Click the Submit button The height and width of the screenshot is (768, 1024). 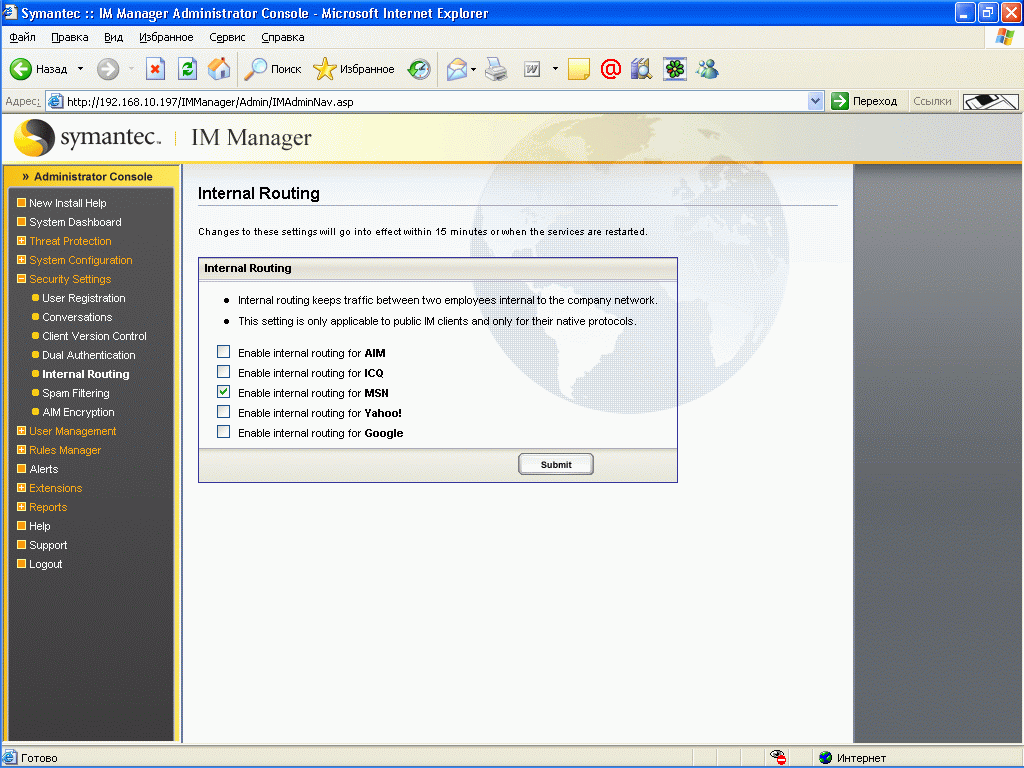pyautogui.click(x=556, y=464)
